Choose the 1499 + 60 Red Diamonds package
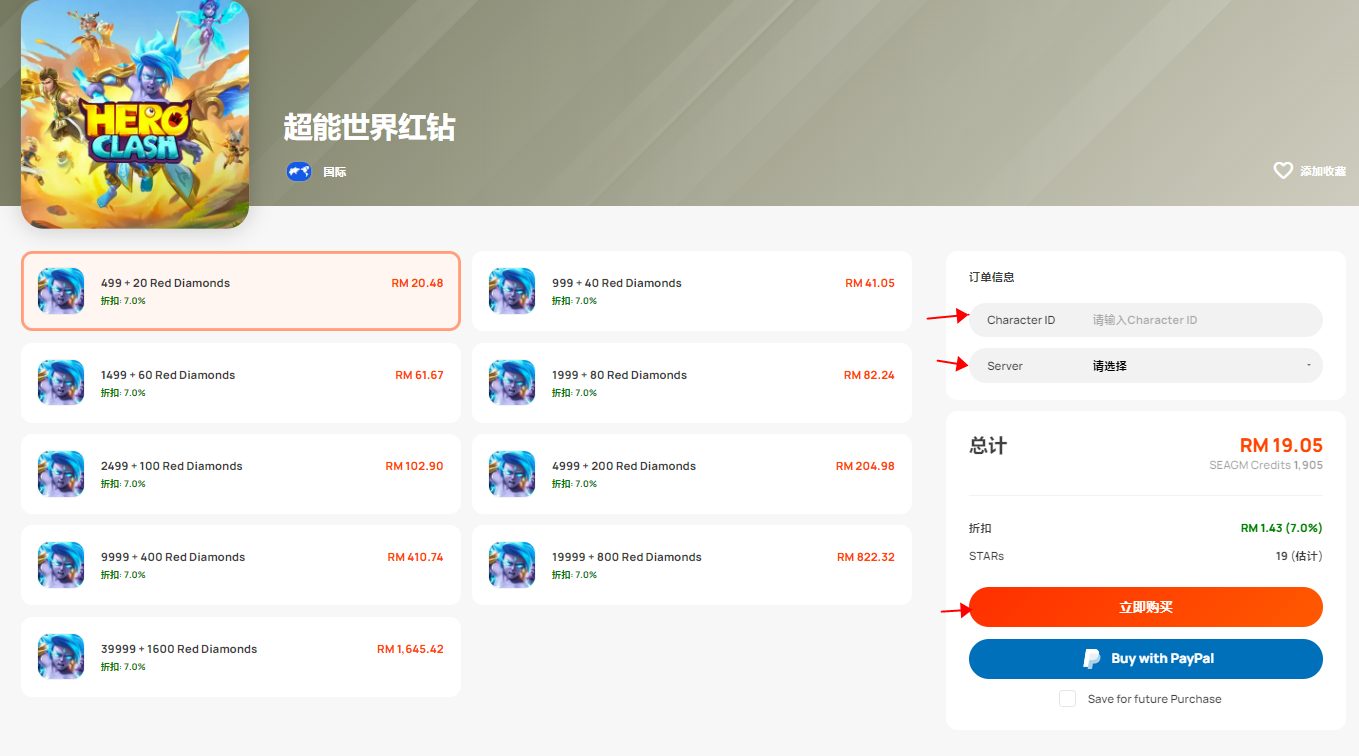The width and height of the screenshot is (1359, 756). tap(241, 383)
